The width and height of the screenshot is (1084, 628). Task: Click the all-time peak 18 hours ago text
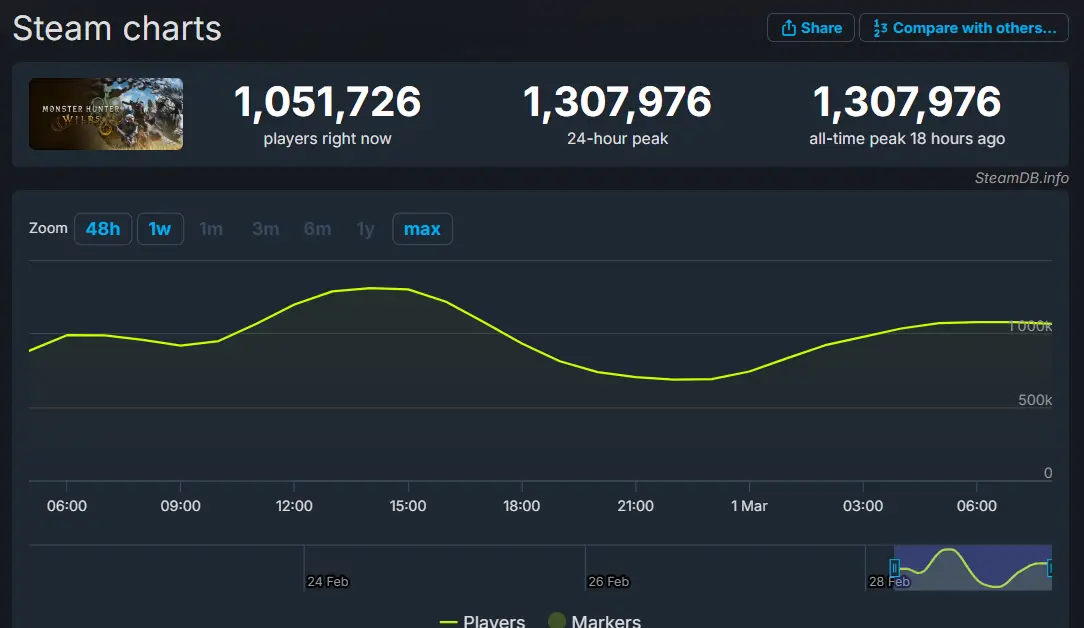[907, 139]
